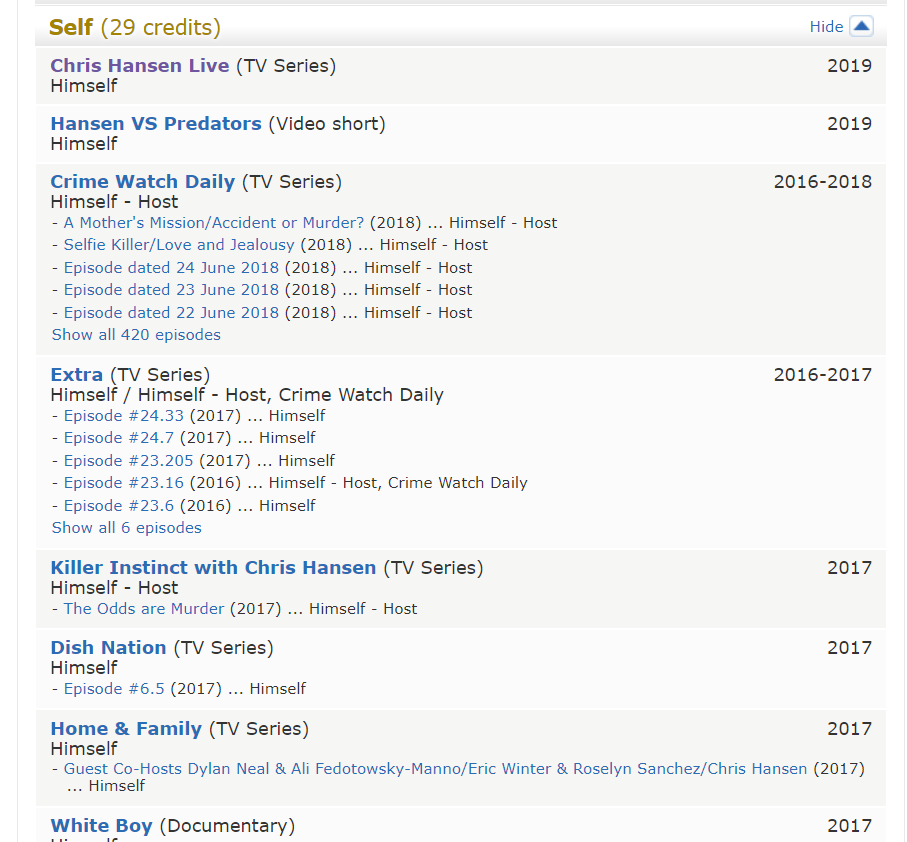Expand Show all 6 episodes
The height and width of the screenshot is (842, 907).
127,528
